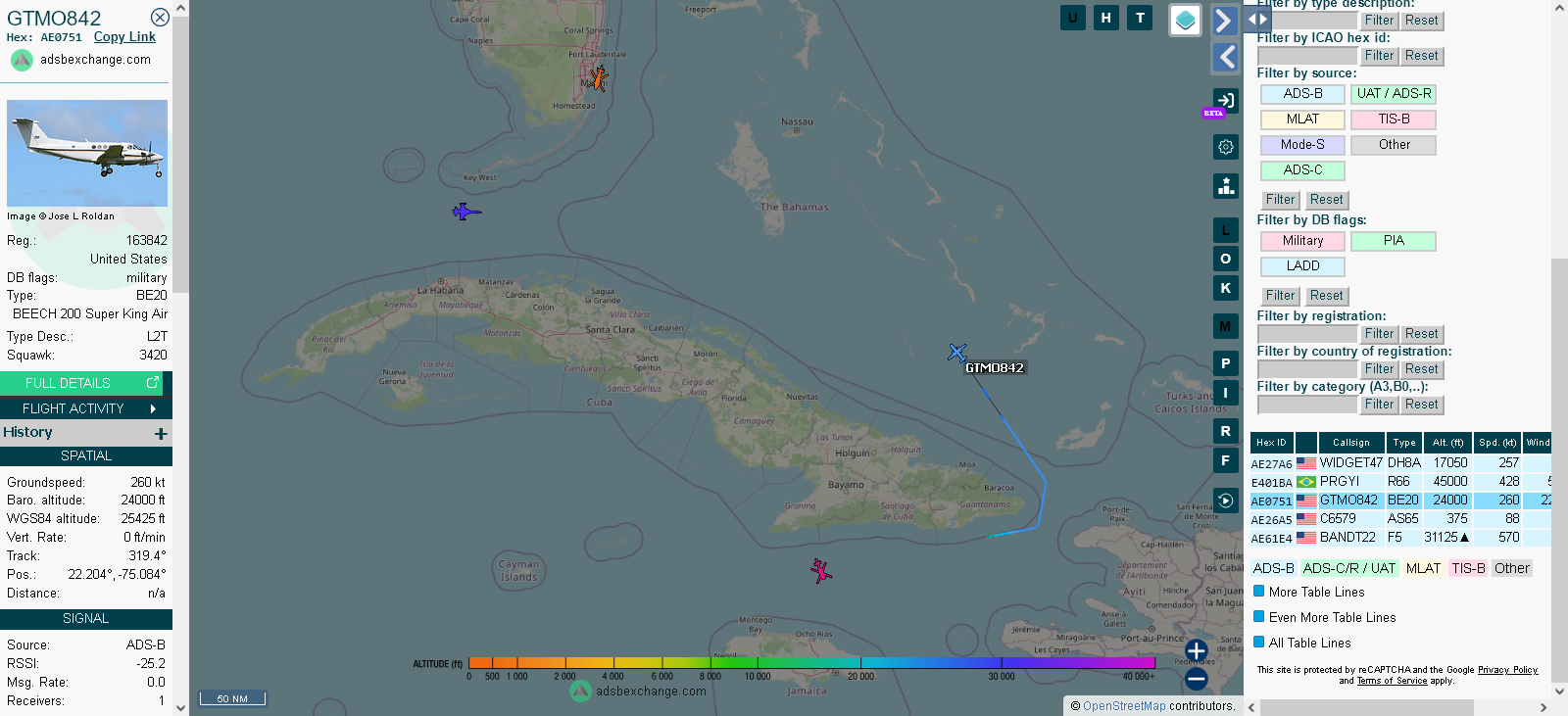Toggle the PIA DB flag filter

[1394, 241]
